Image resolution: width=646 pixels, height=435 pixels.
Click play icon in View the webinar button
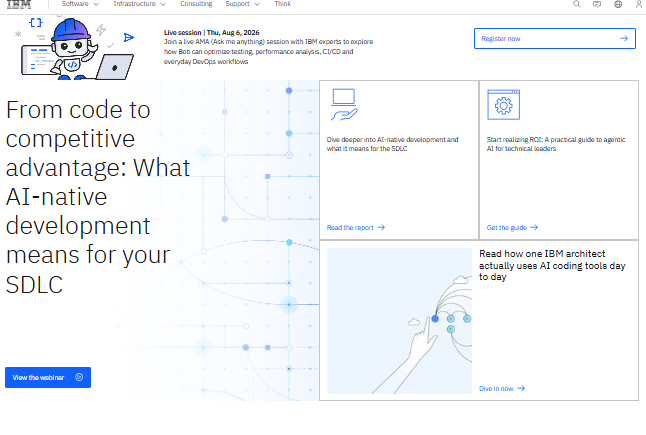click(79, 377)
